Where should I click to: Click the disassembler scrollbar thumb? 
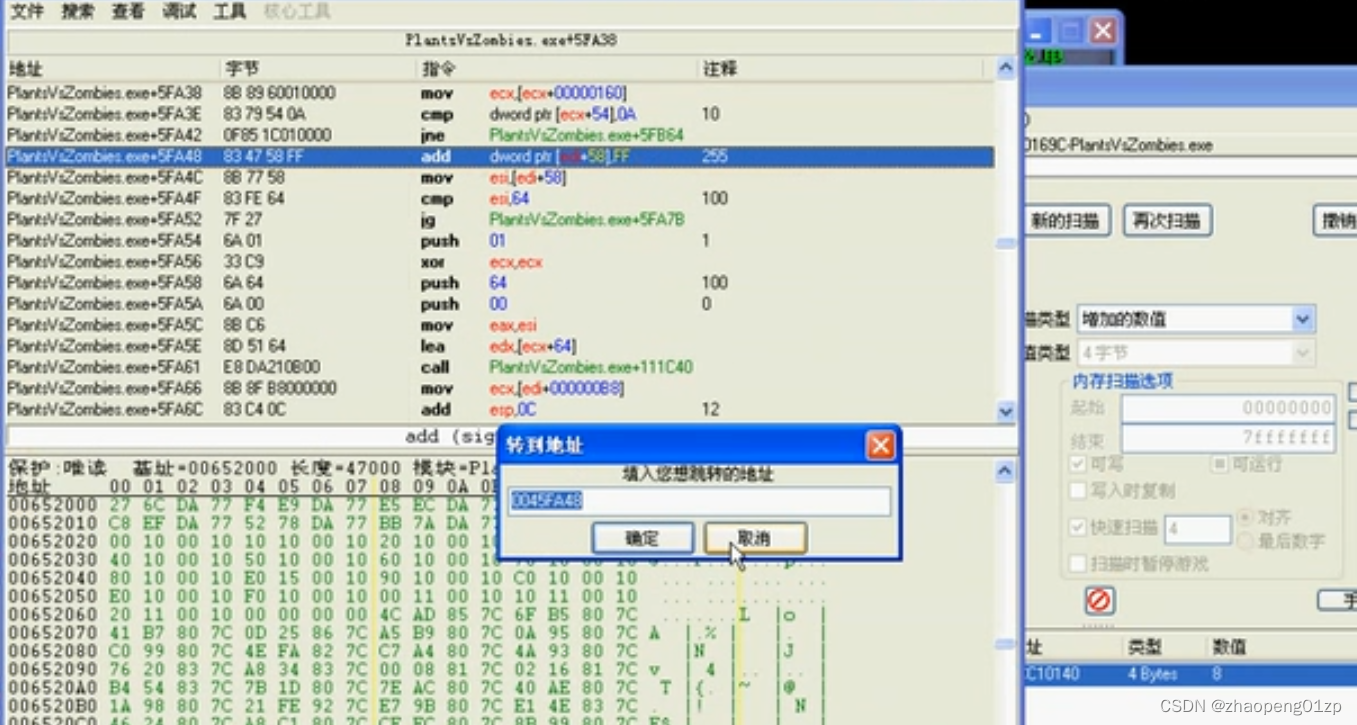[1005, 243]
